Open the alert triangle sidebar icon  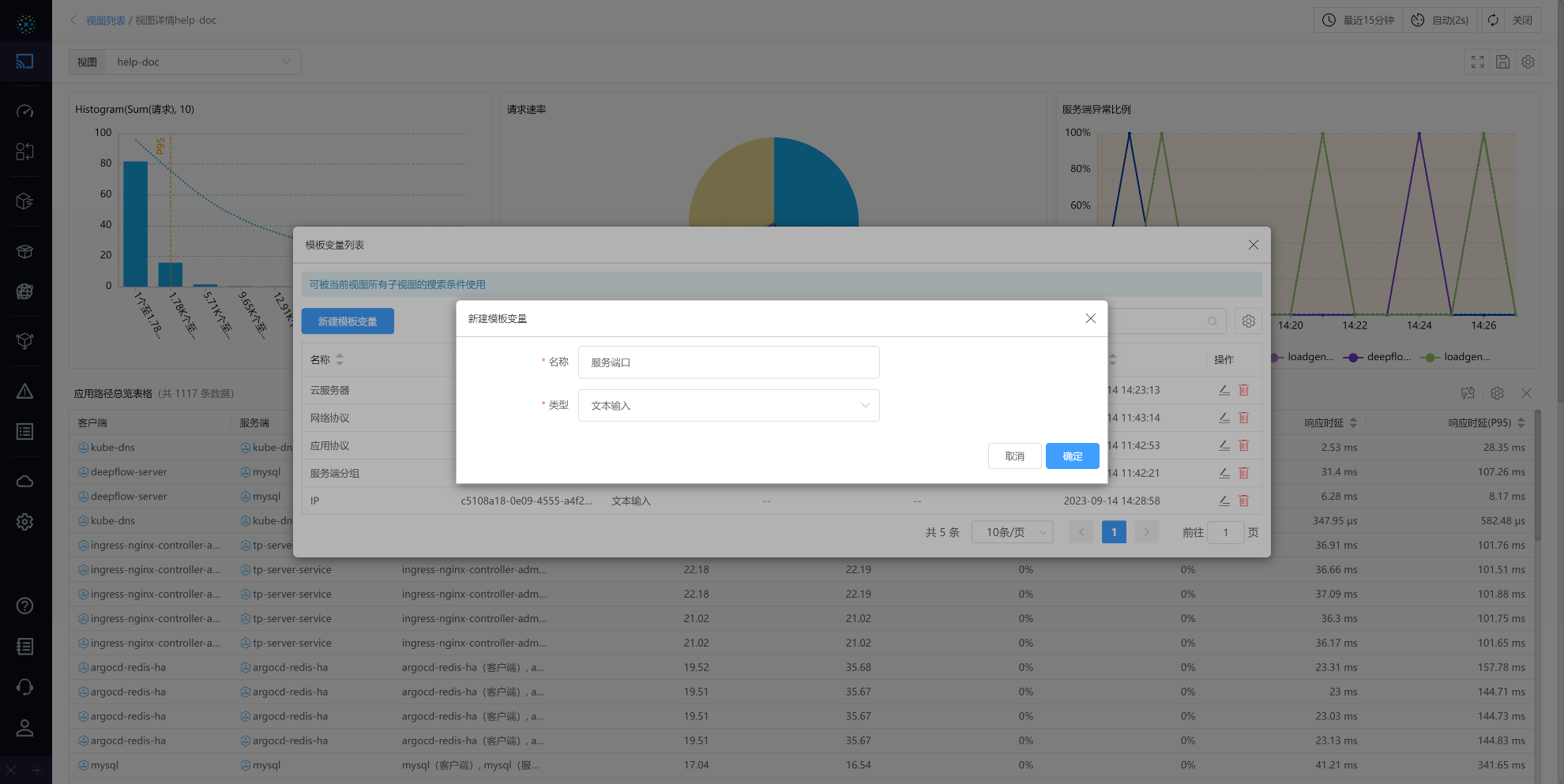tap(25, 392)
